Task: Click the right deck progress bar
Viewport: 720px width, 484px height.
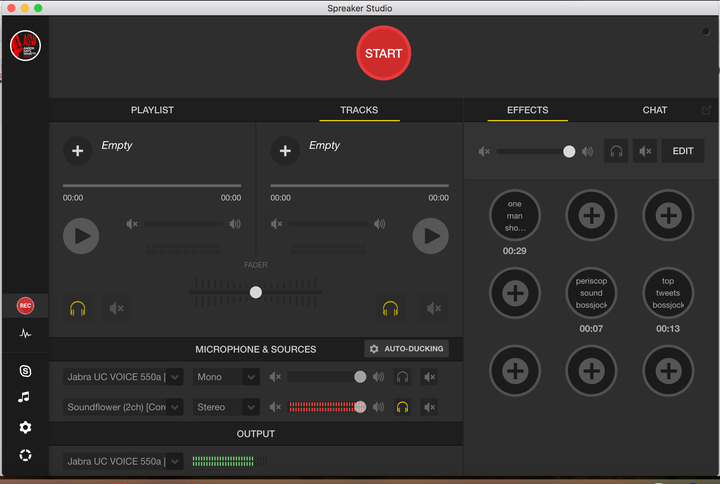Action: click(360, 186)
